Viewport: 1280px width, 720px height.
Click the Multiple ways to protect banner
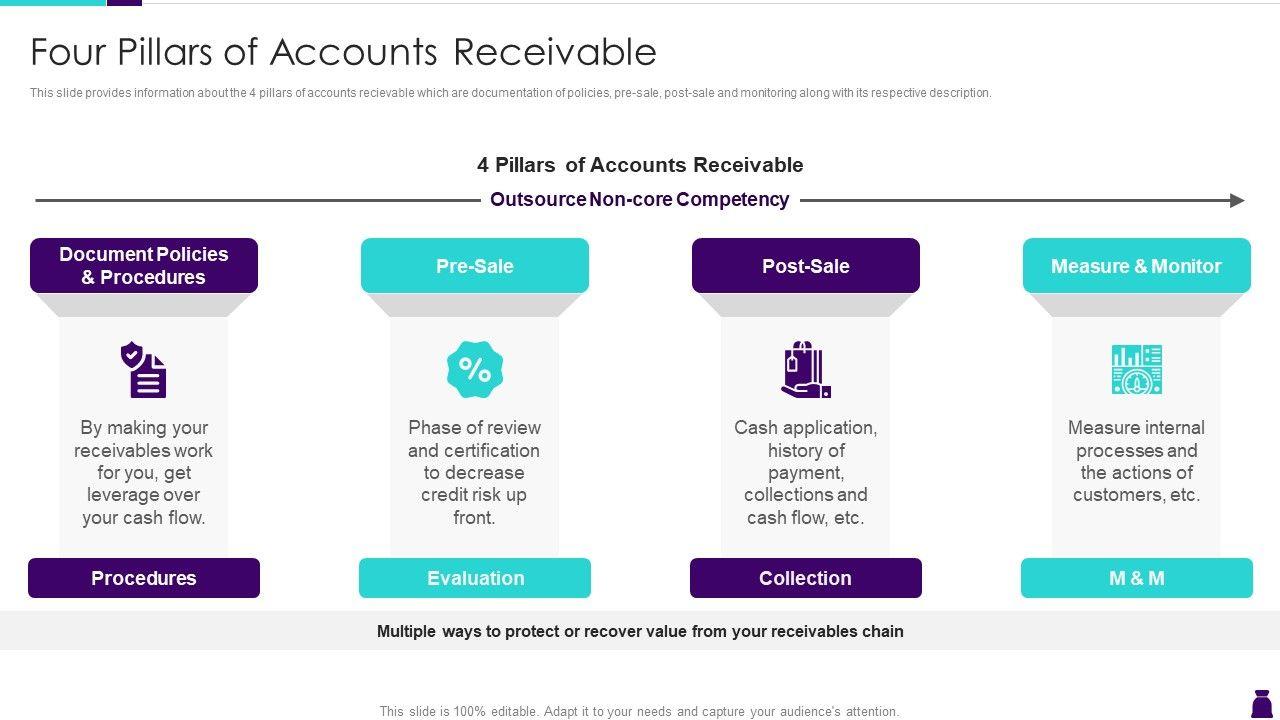pos(640,631)
